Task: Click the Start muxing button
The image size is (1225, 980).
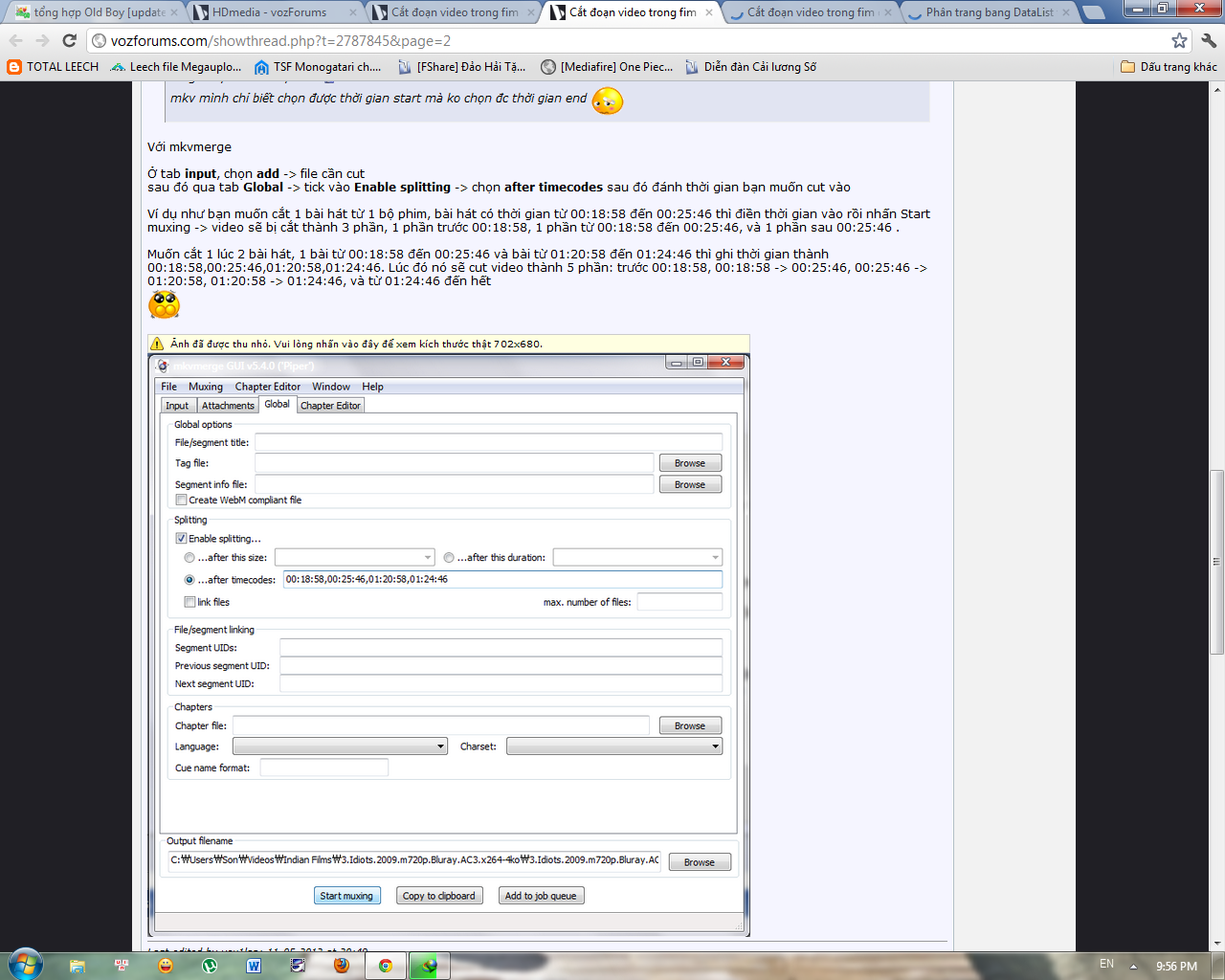Action: 346,896
